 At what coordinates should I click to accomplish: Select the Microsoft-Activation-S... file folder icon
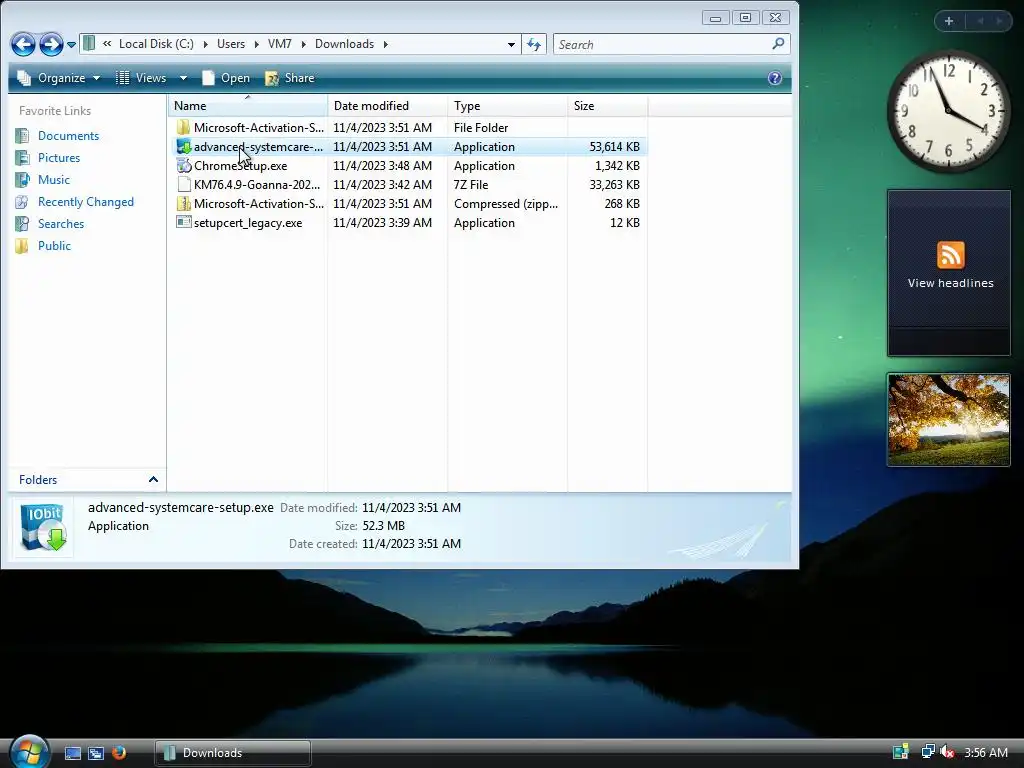[x=184, y=127]
